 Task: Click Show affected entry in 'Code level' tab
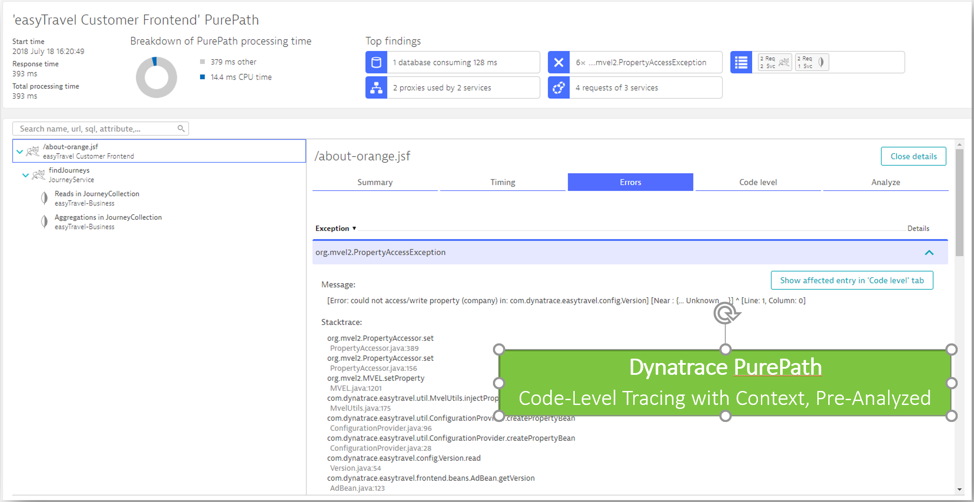(852, 280)
